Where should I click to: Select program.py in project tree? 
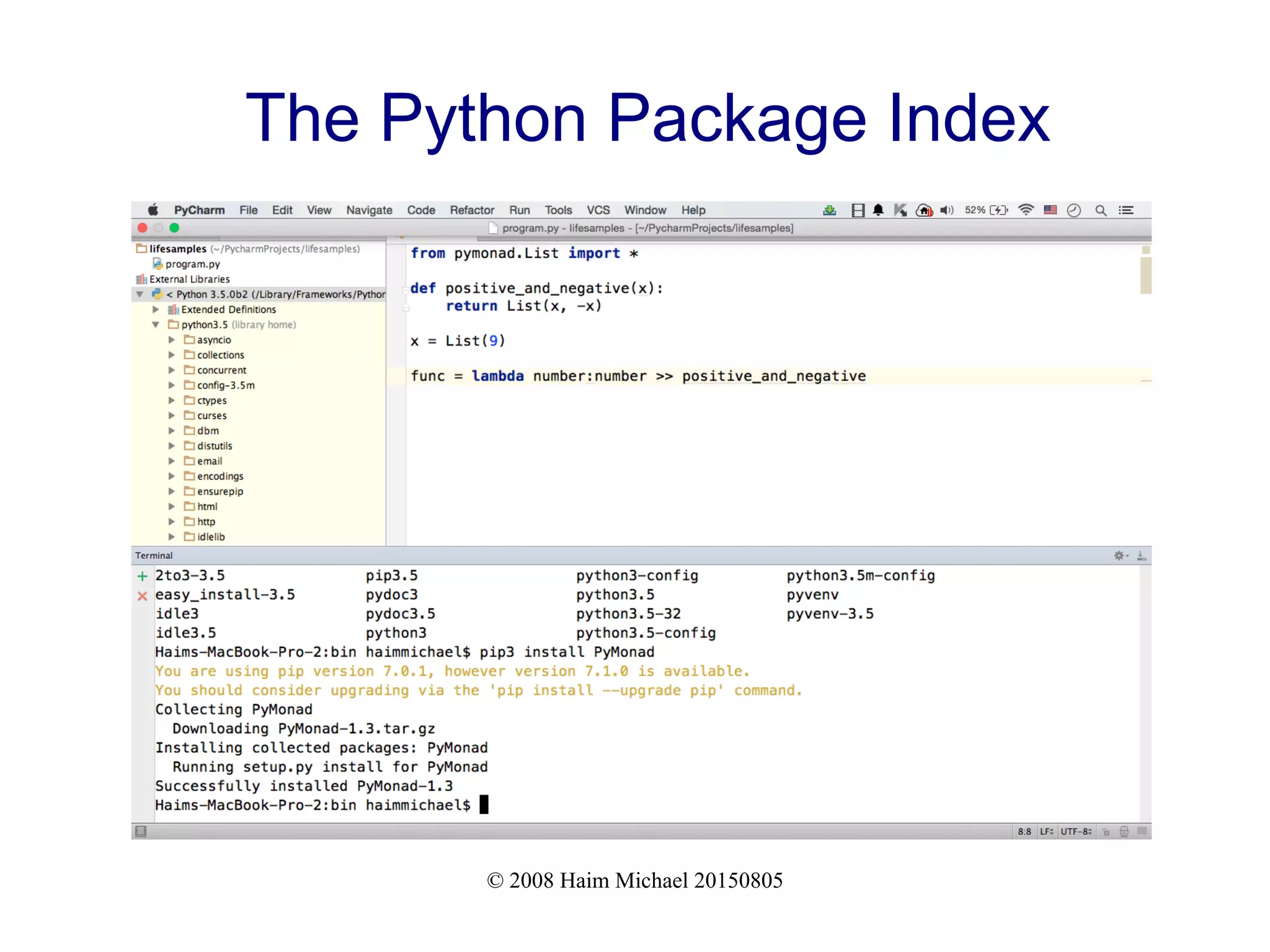click(x=192, y=264)
